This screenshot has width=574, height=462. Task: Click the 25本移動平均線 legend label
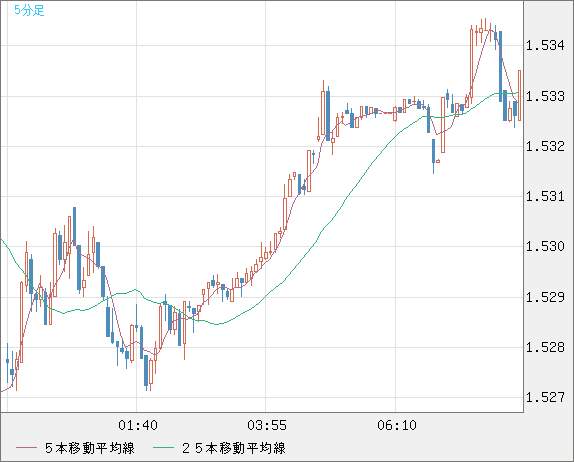click(234, 448)
